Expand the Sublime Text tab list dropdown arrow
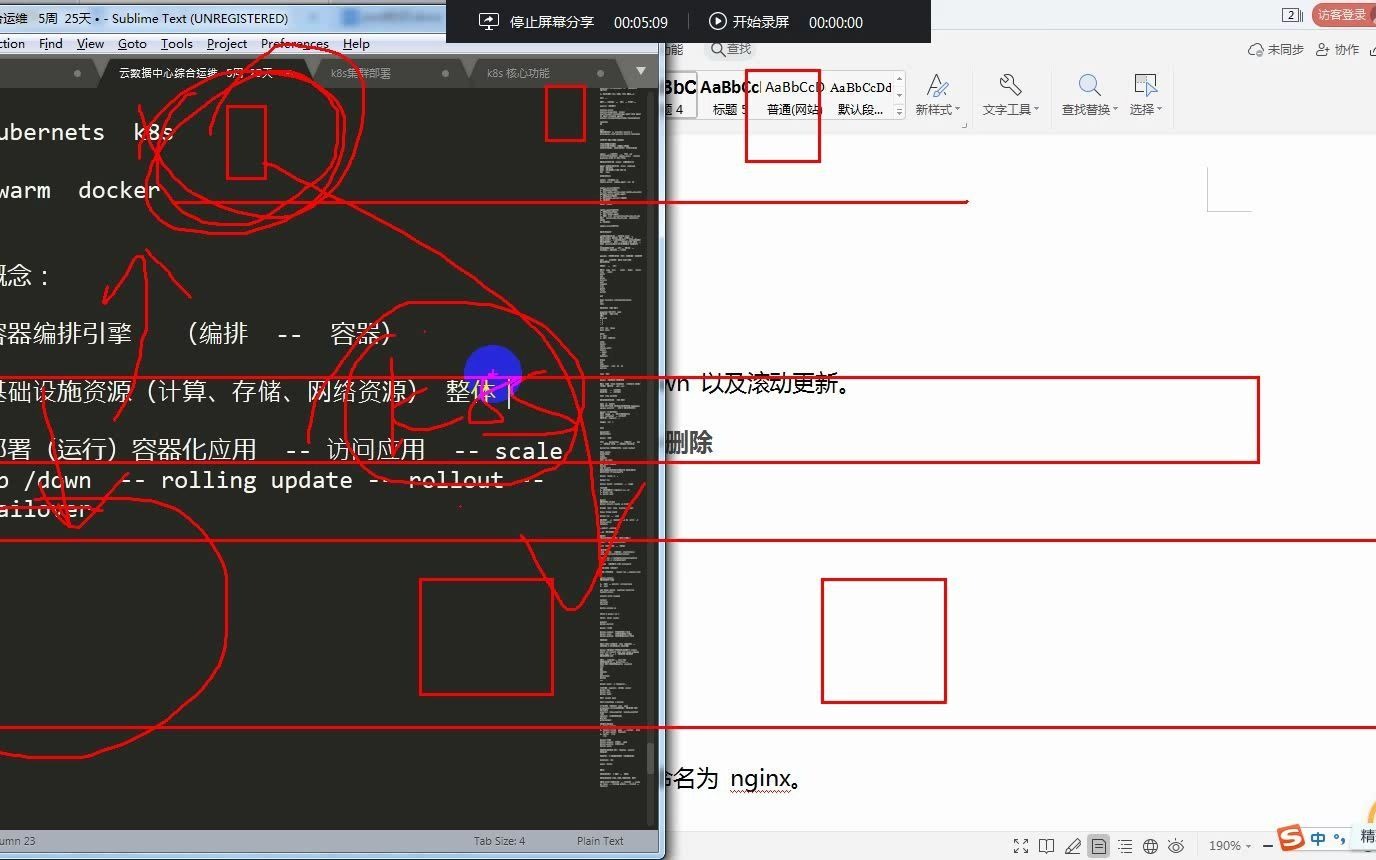This screenshot has width=1376, height=860. tap(641, 71)
